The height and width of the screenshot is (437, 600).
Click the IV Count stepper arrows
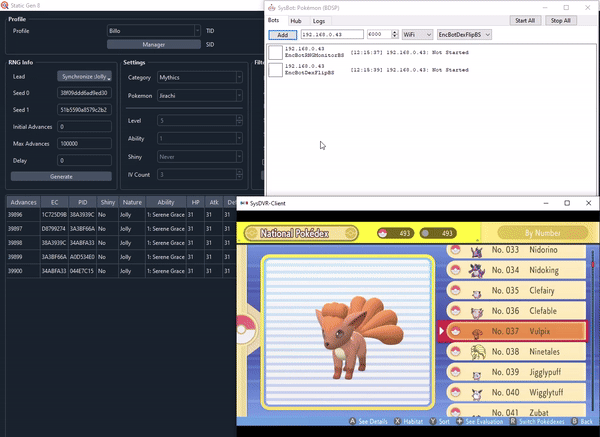239,174
